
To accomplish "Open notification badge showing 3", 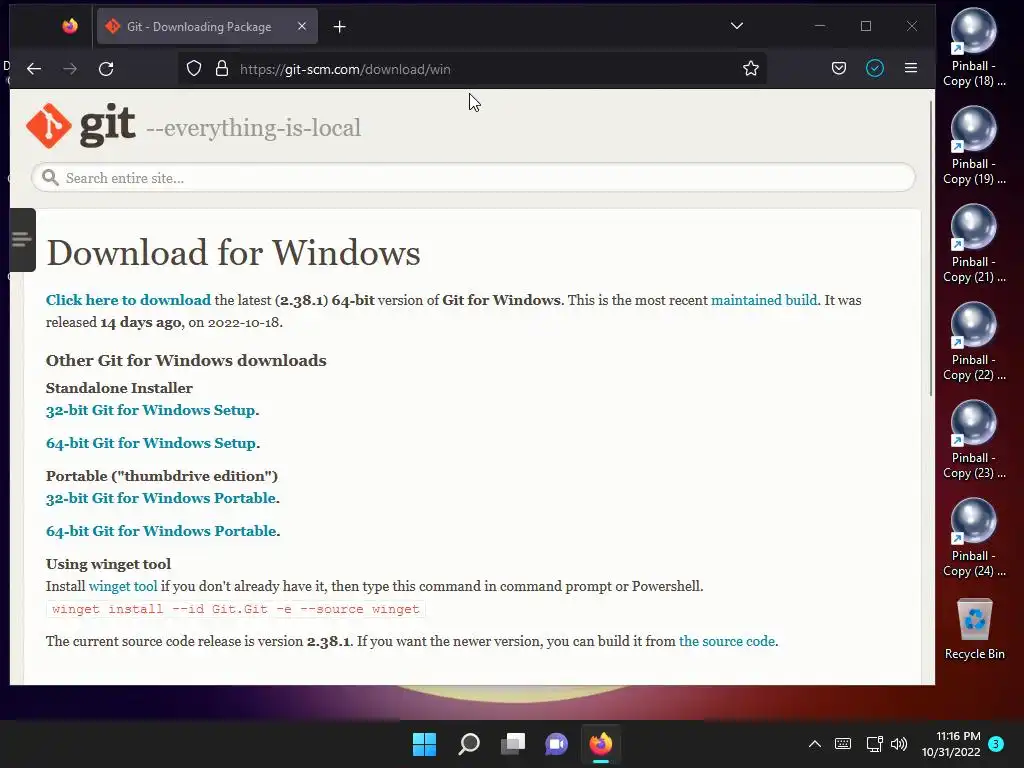I will (996, 744).
